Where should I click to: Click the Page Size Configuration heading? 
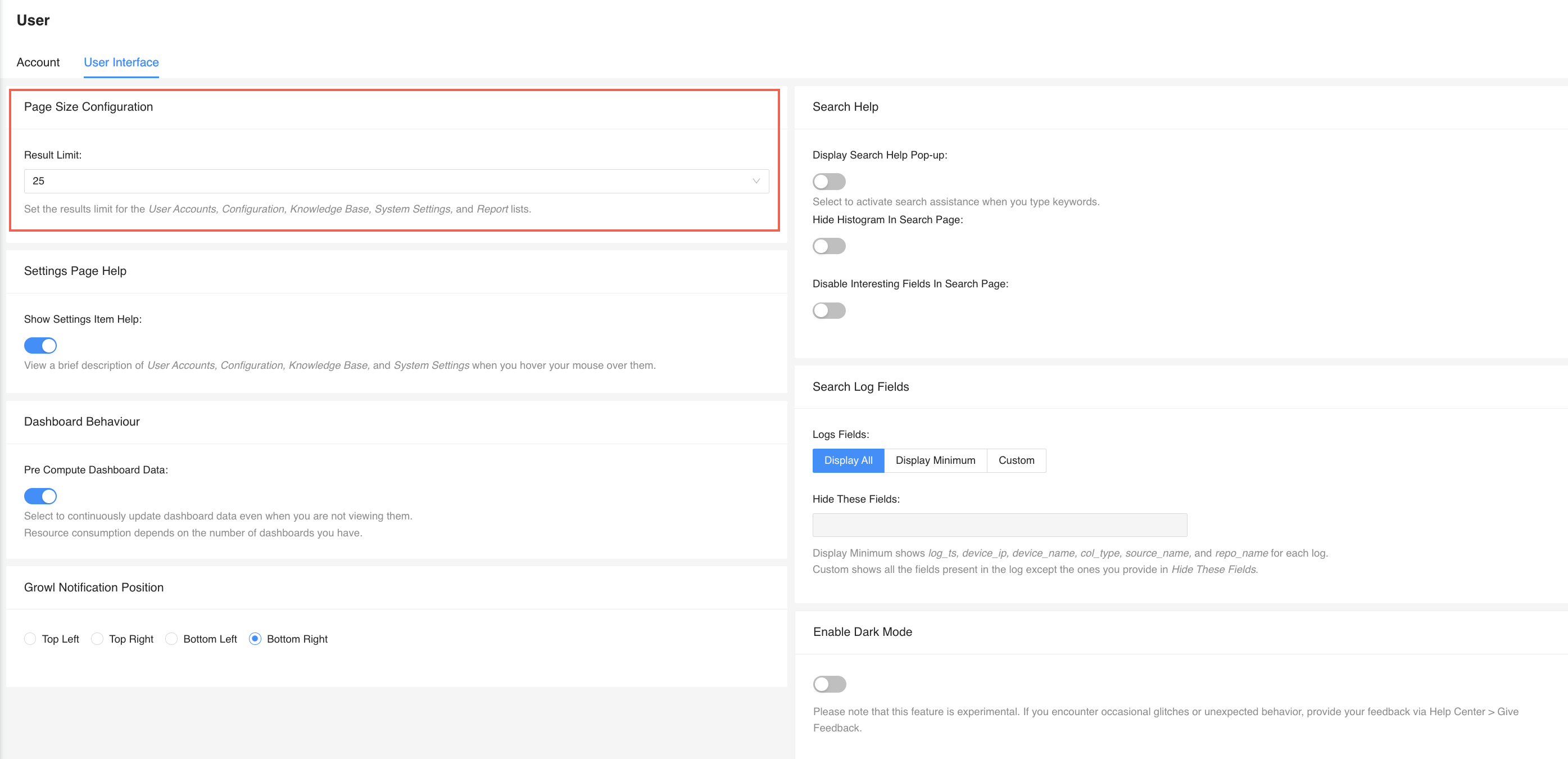tap(88, 107)
